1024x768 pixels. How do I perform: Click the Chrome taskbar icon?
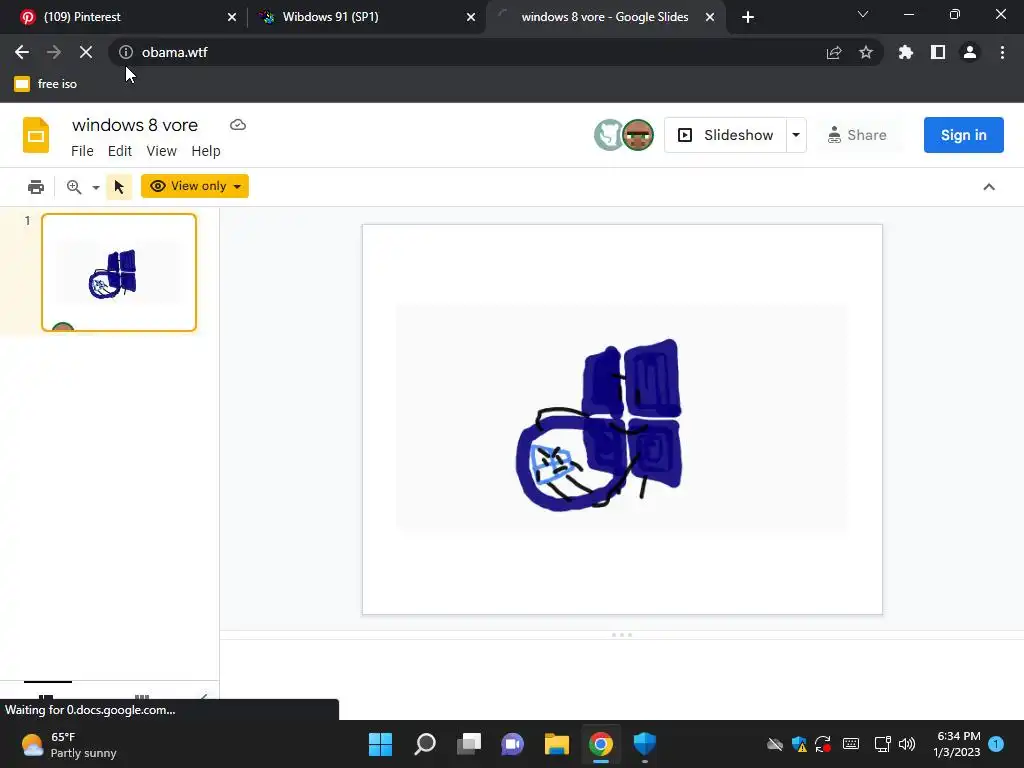(x=601, y=744)
